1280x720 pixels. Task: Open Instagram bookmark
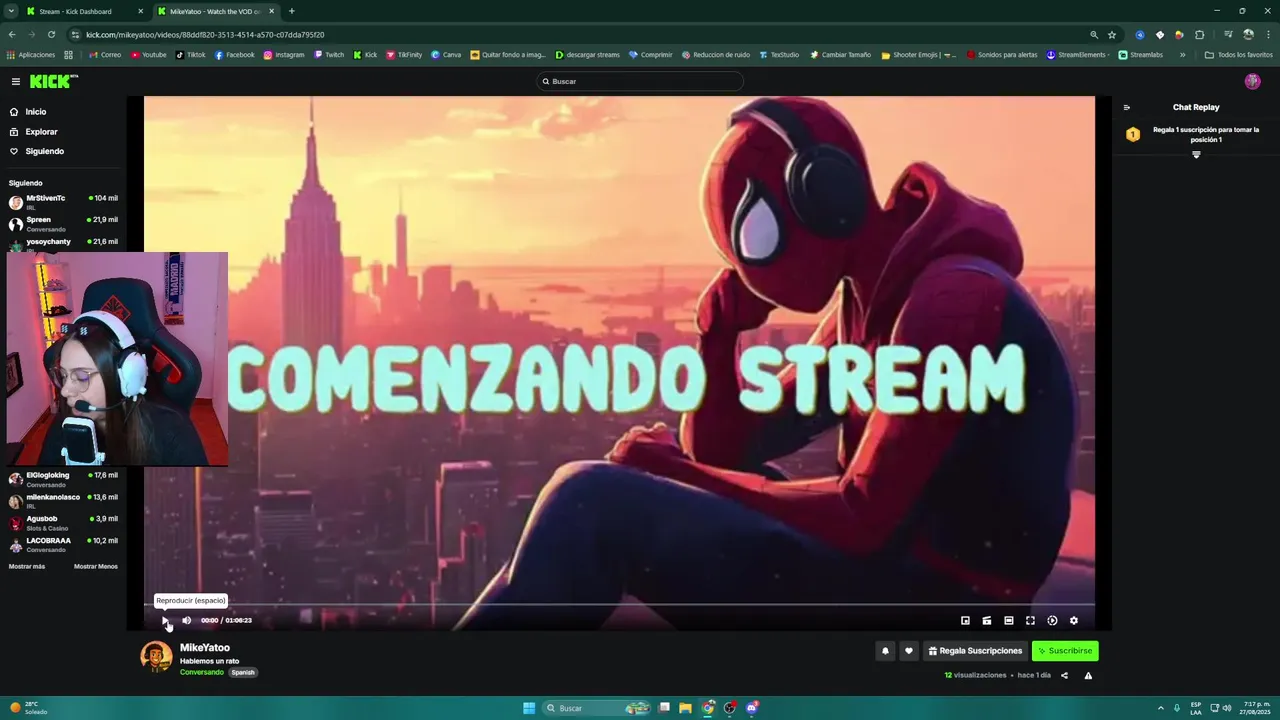point(284,55)
